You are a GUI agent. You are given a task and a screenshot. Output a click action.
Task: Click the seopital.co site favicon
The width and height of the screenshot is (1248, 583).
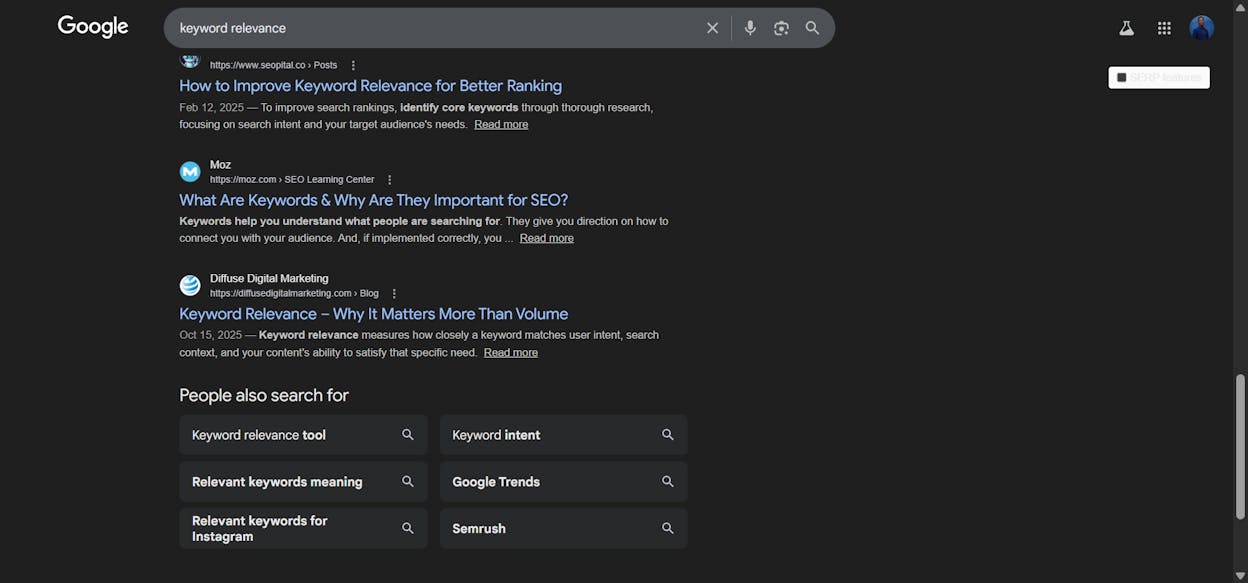coord(190,61)
